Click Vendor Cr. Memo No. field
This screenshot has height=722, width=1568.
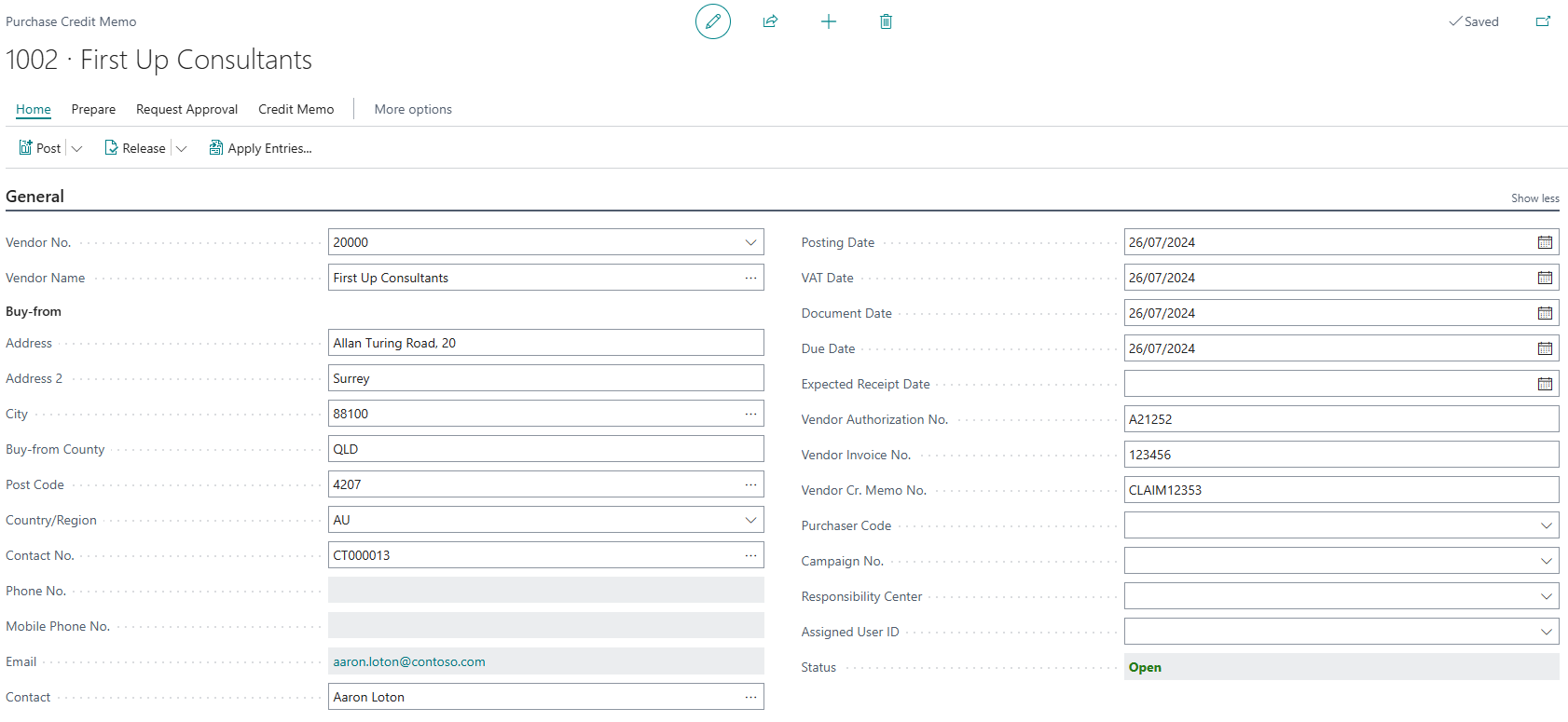1341,490
